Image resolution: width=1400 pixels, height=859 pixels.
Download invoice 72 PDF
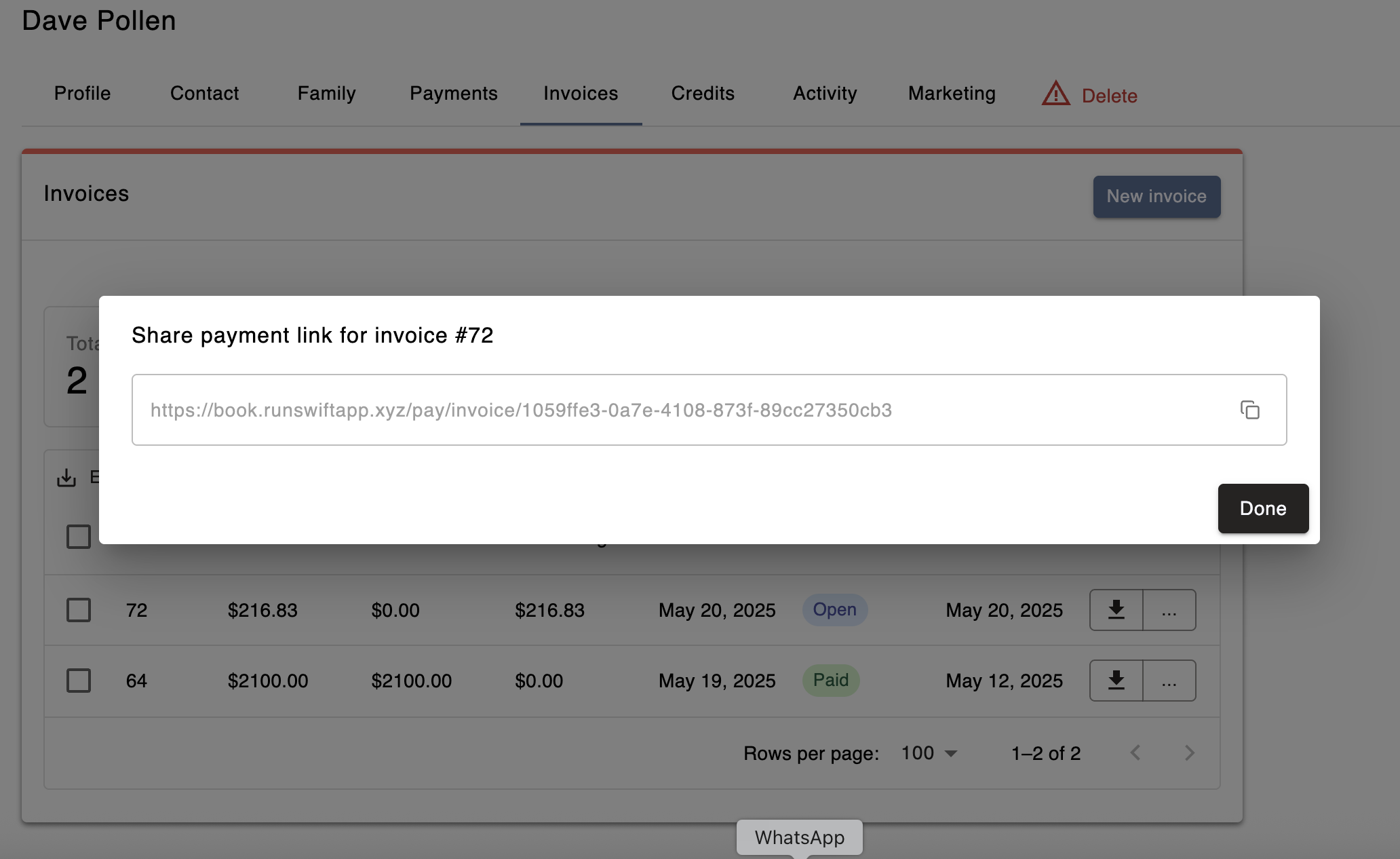(1116, 610)
